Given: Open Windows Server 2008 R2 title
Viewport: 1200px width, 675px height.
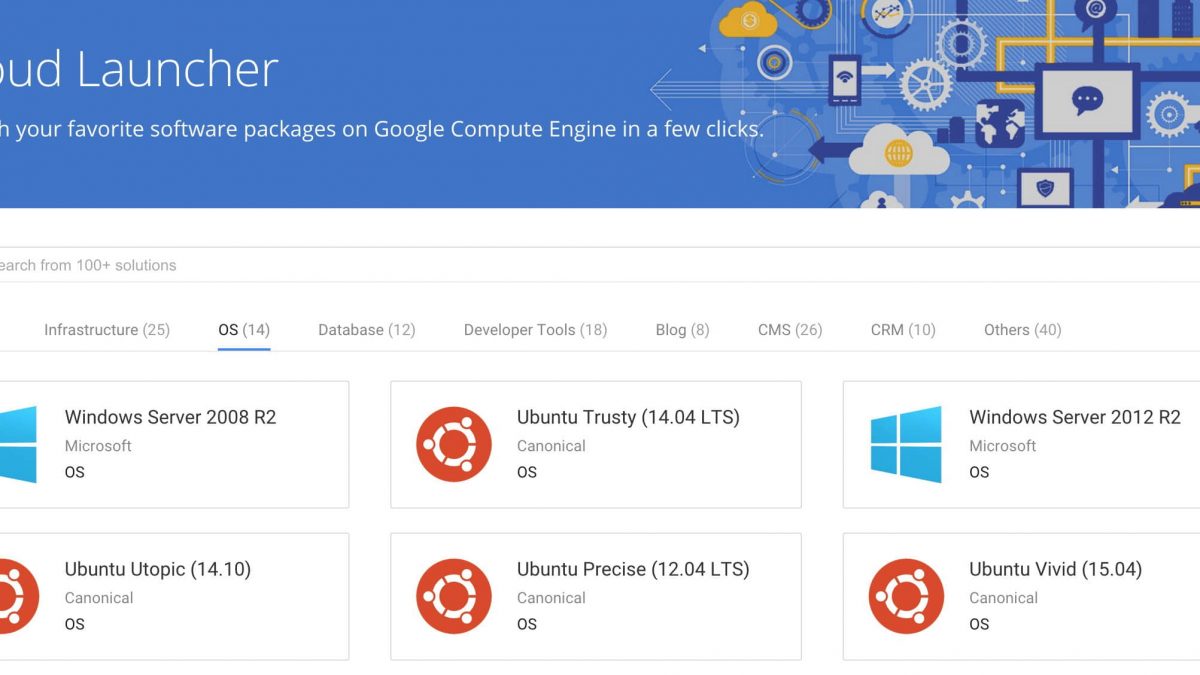Looking at the screenshot, I should tap(170, 417).
